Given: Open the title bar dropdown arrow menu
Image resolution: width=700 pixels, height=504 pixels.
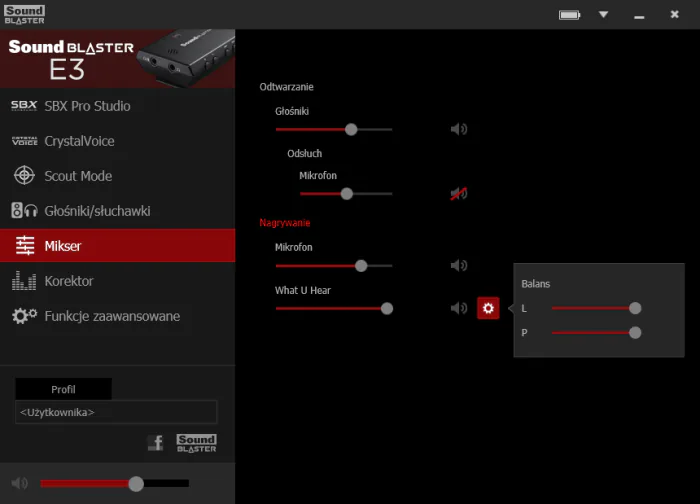Looking at the screenshot, I should pyautogui.click(x=604, y=15).
